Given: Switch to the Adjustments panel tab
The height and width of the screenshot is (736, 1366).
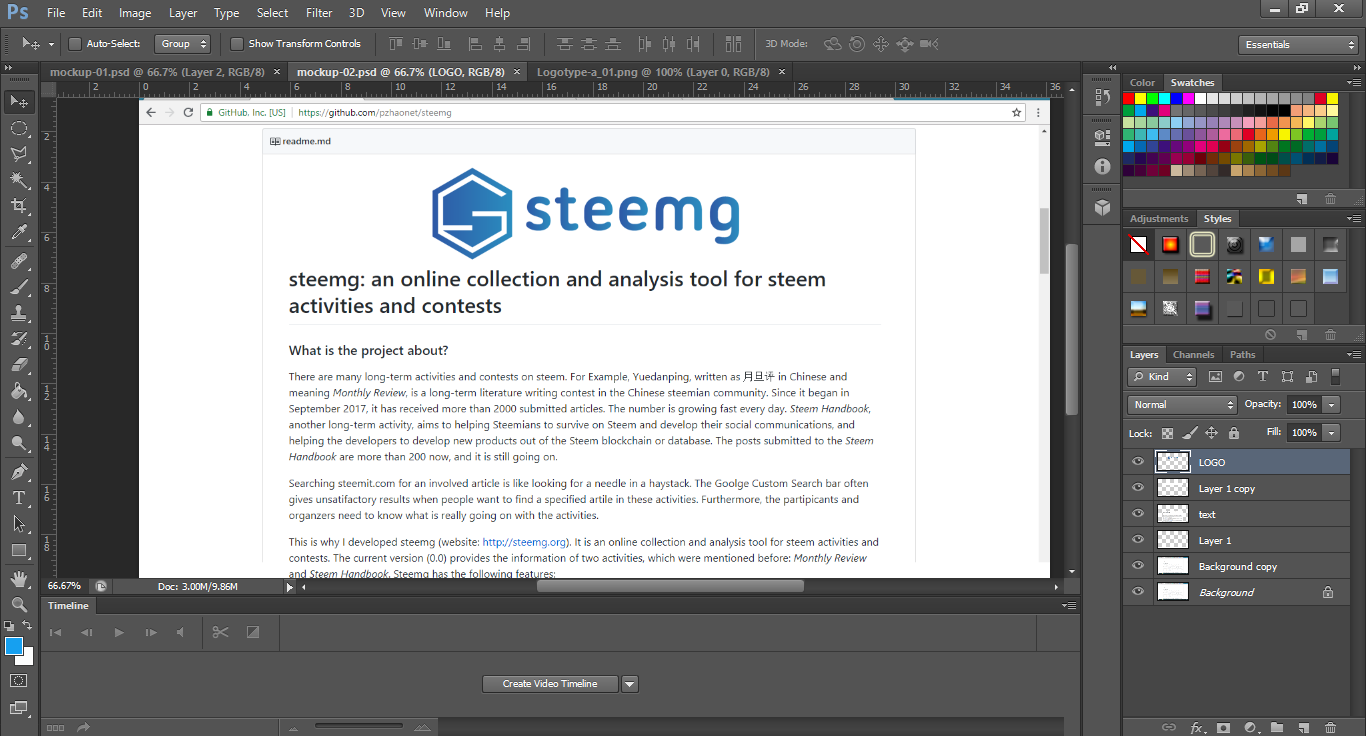Looking at the screenshot, I should (1159, 219).
